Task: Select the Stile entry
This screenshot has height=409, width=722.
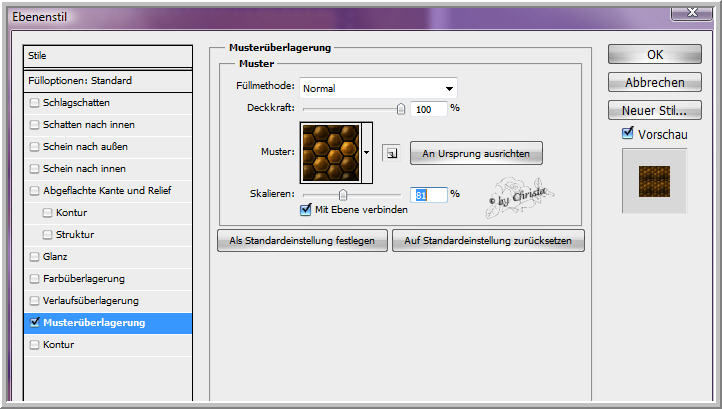Action: pyautogui.click(x=108, y=56)
